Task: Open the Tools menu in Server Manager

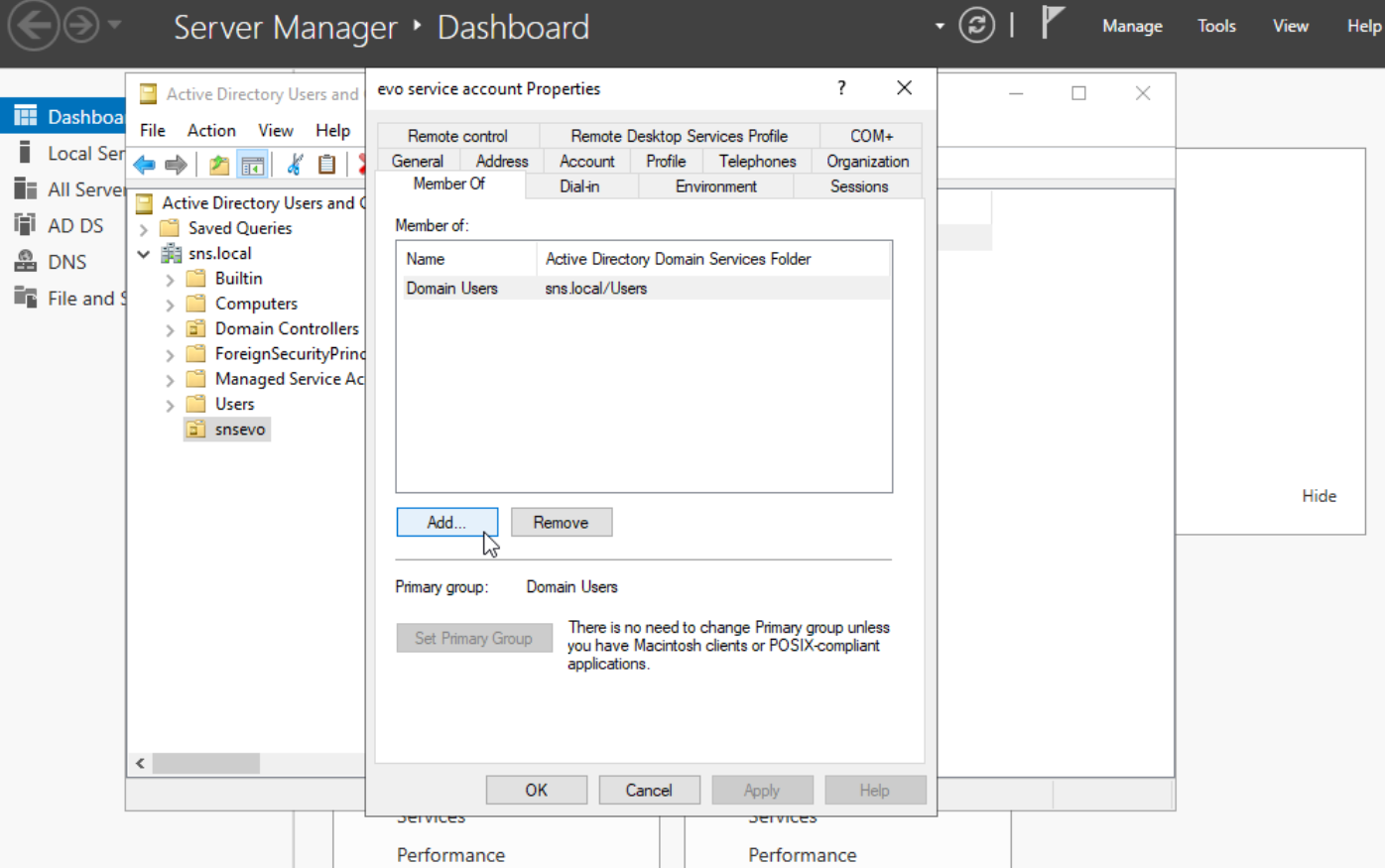Action: tap(1216, 26)
